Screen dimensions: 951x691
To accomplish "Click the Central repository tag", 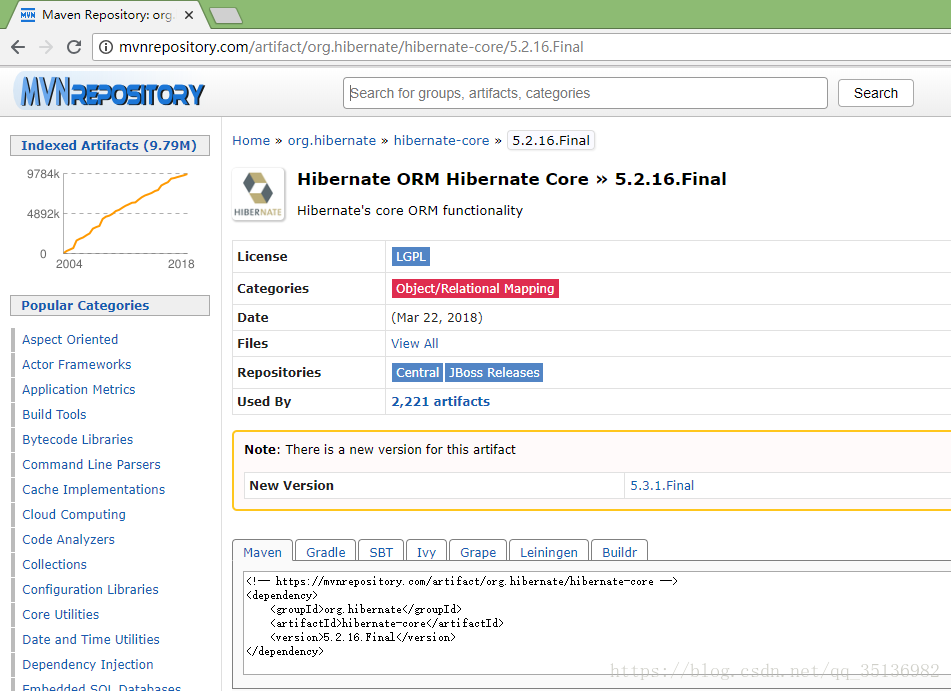I will coord(417,372).
